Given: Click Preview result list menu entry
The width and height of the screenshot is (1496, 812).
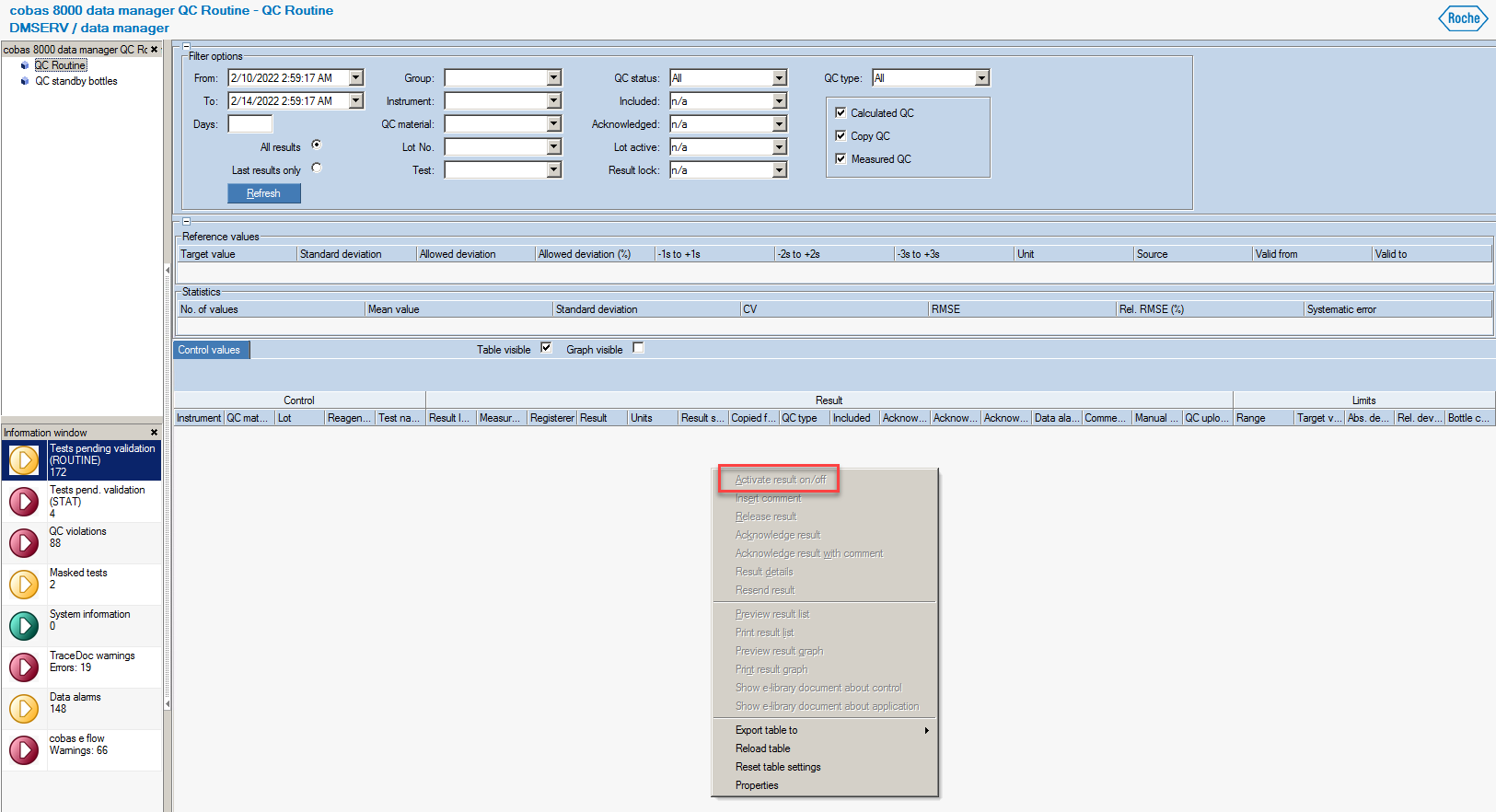Looking at the screenshot, I should tap(825, 614).
